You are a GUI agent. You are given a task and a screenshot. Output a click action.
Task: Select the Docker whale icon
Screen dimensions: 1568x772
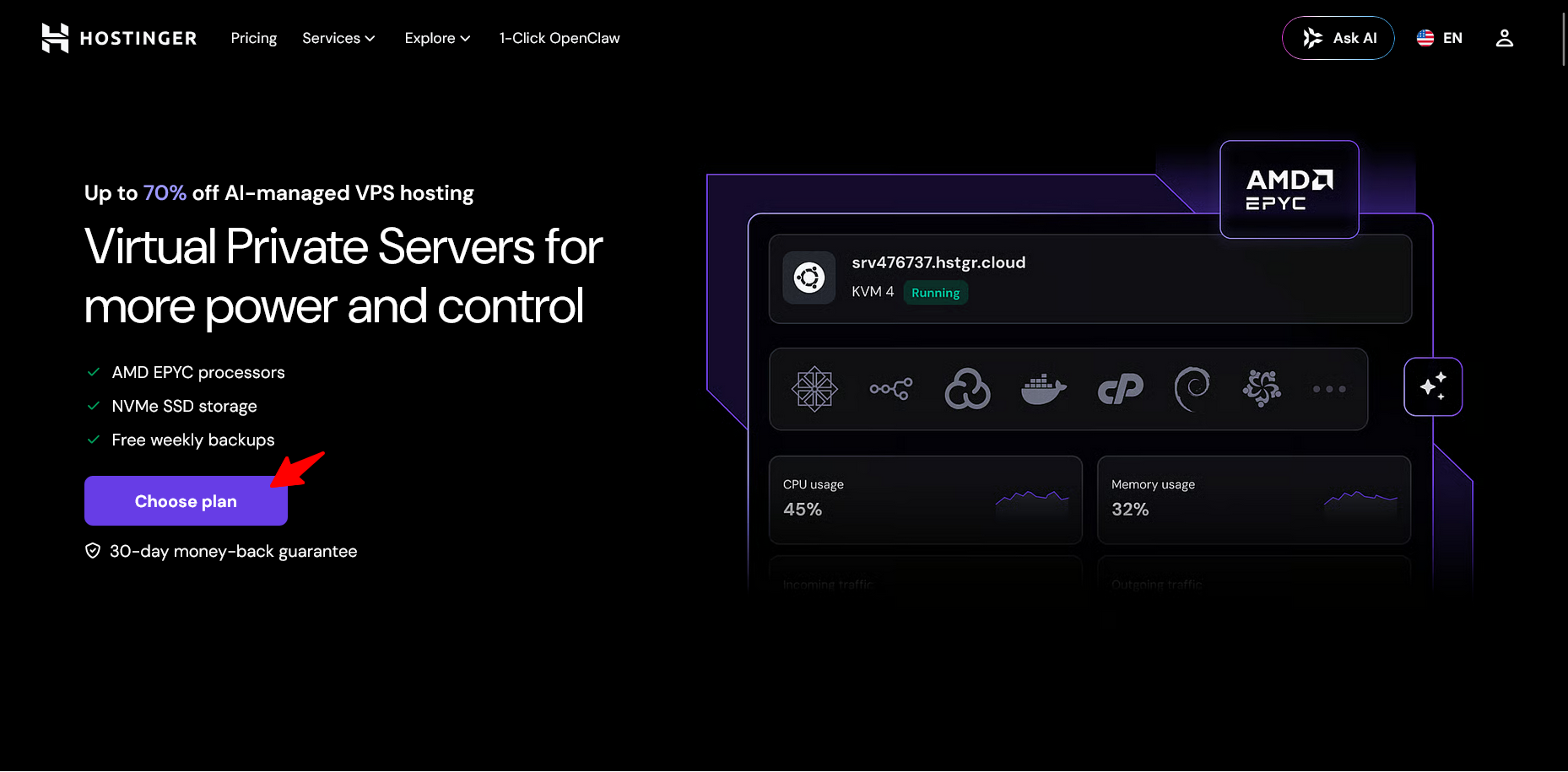tap(1044, 389)
